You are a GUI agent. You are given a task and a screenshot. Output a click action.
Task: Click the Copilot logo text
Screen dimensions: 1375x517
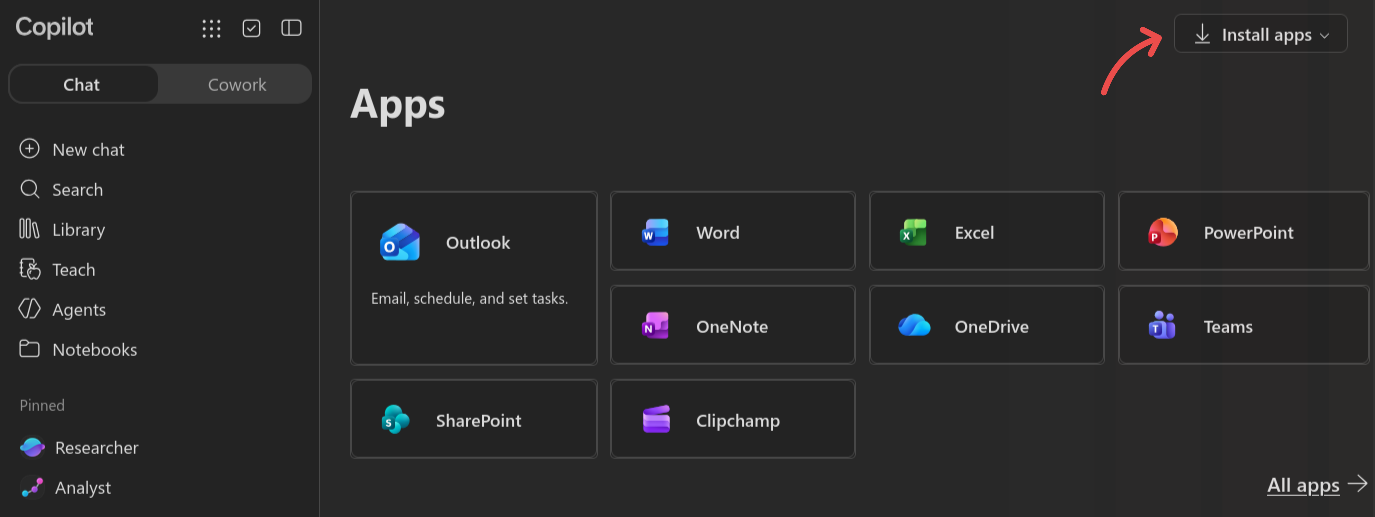[x=54, y=27]
